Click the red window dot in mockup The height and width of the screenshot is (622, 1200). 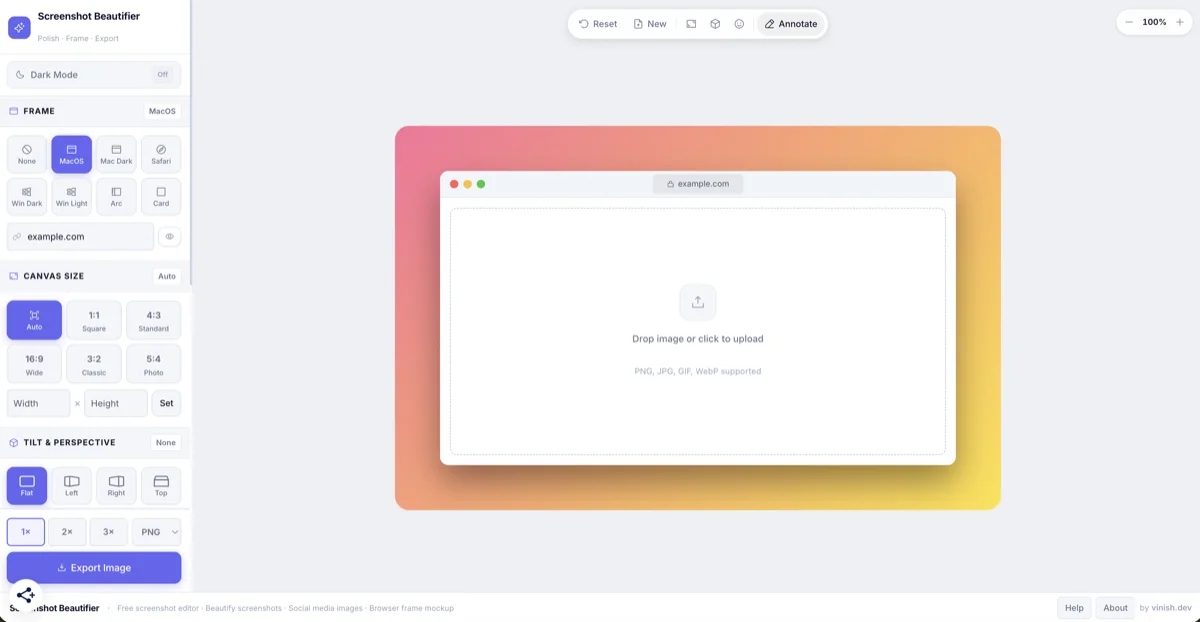coord(454,184)
